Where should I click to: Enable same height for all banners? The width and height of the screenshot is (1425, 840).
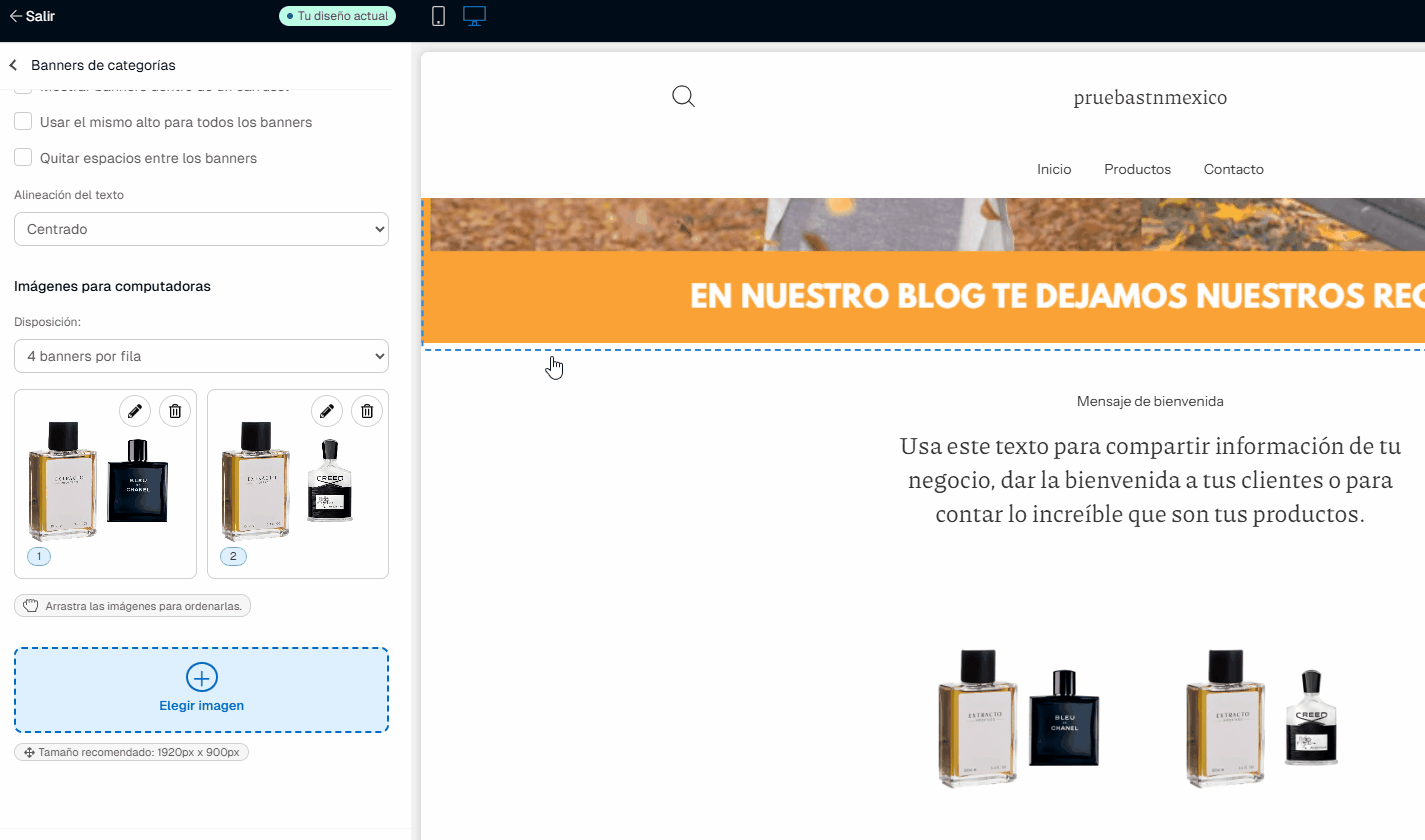pos(23,121)
